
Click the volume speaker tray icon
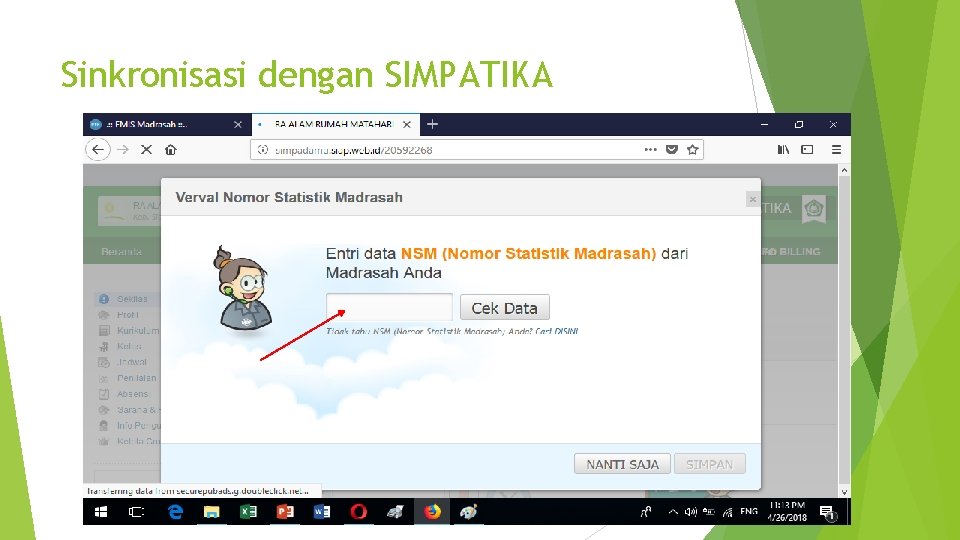(x=691, y=512)
